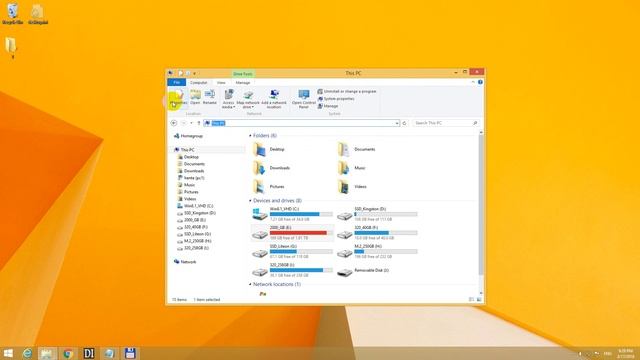Click the Back navigation arrow

click(x=174, y=123)
